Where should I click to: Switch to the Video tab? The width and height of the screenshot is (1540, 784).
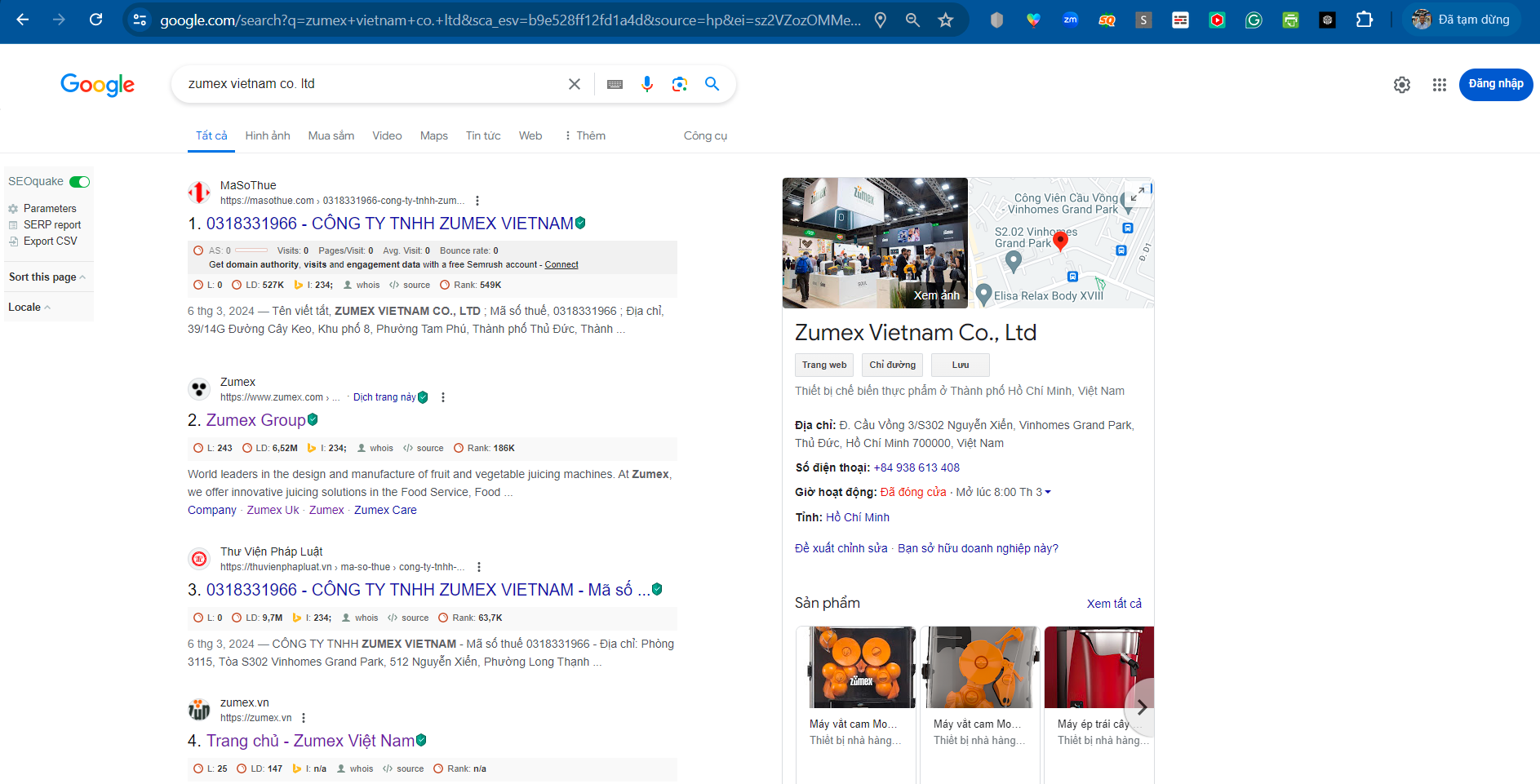click(387, 135)
